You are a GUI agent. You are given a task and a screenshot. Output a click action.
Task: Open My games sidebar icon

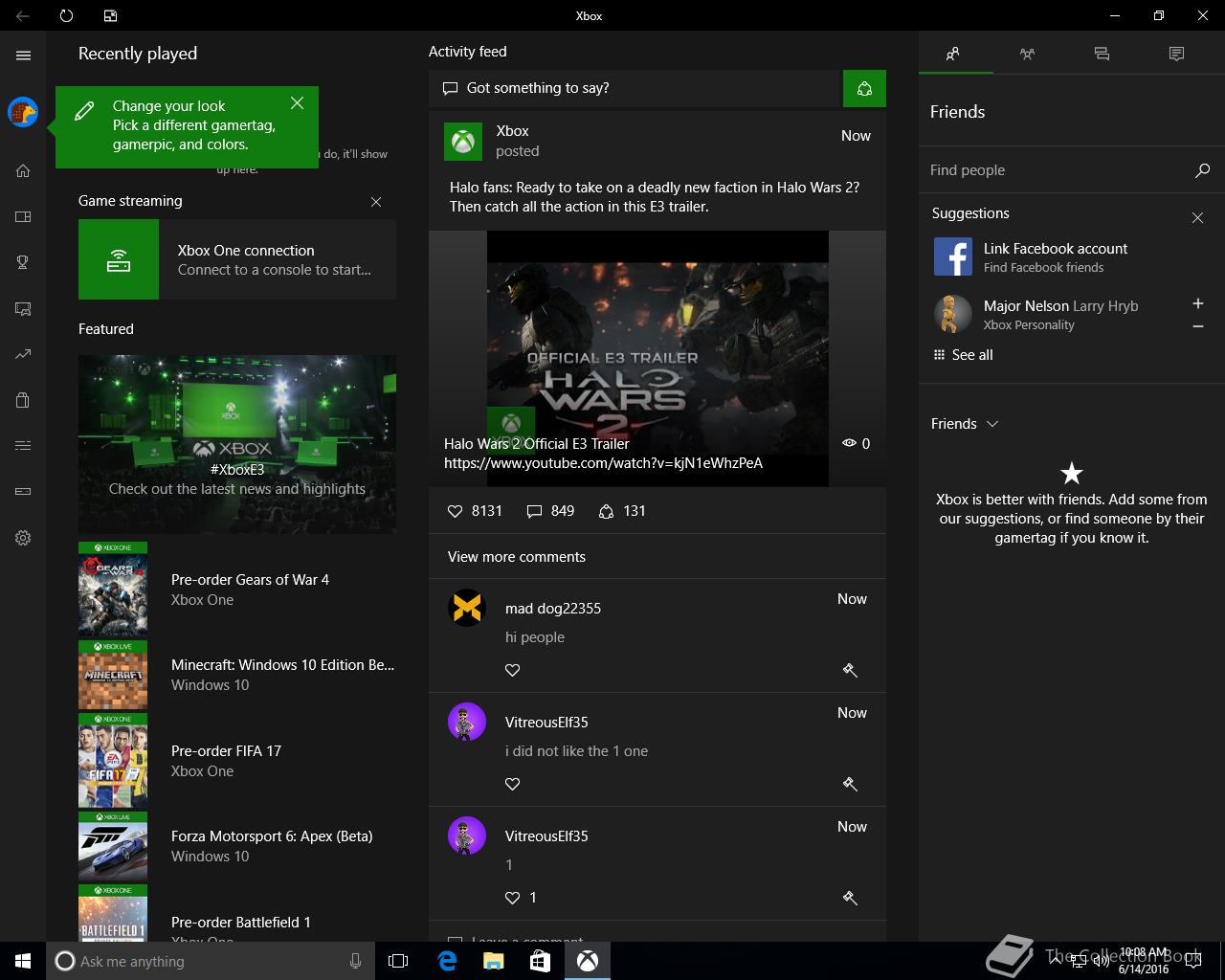point(23,216)
